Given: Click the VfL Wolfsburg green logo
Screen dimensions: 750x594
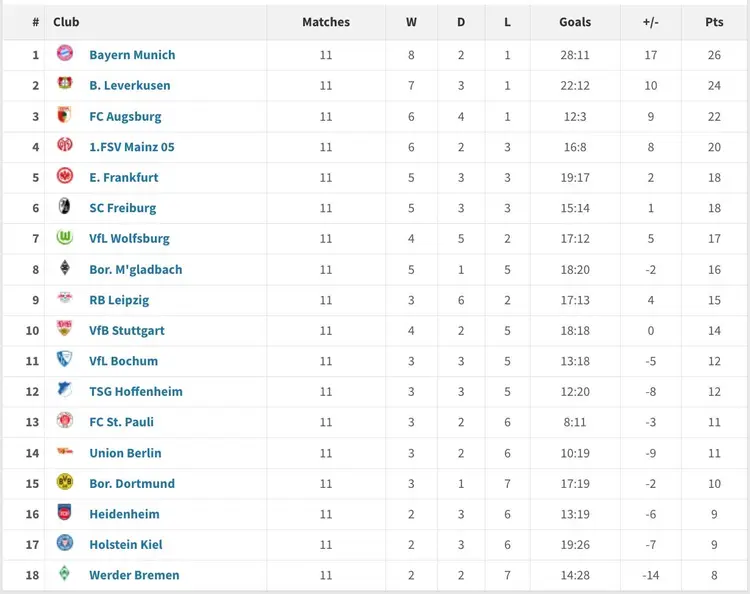Looking at the screenshot, I should click(x=65, y=238).
